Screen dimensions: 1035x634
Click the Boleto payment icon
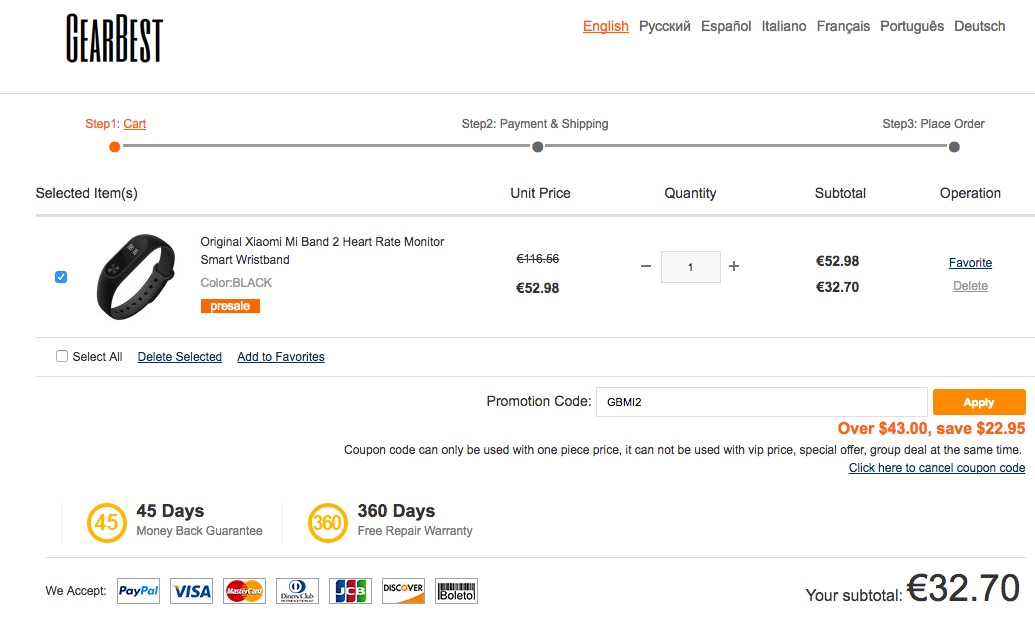point(456,591)
